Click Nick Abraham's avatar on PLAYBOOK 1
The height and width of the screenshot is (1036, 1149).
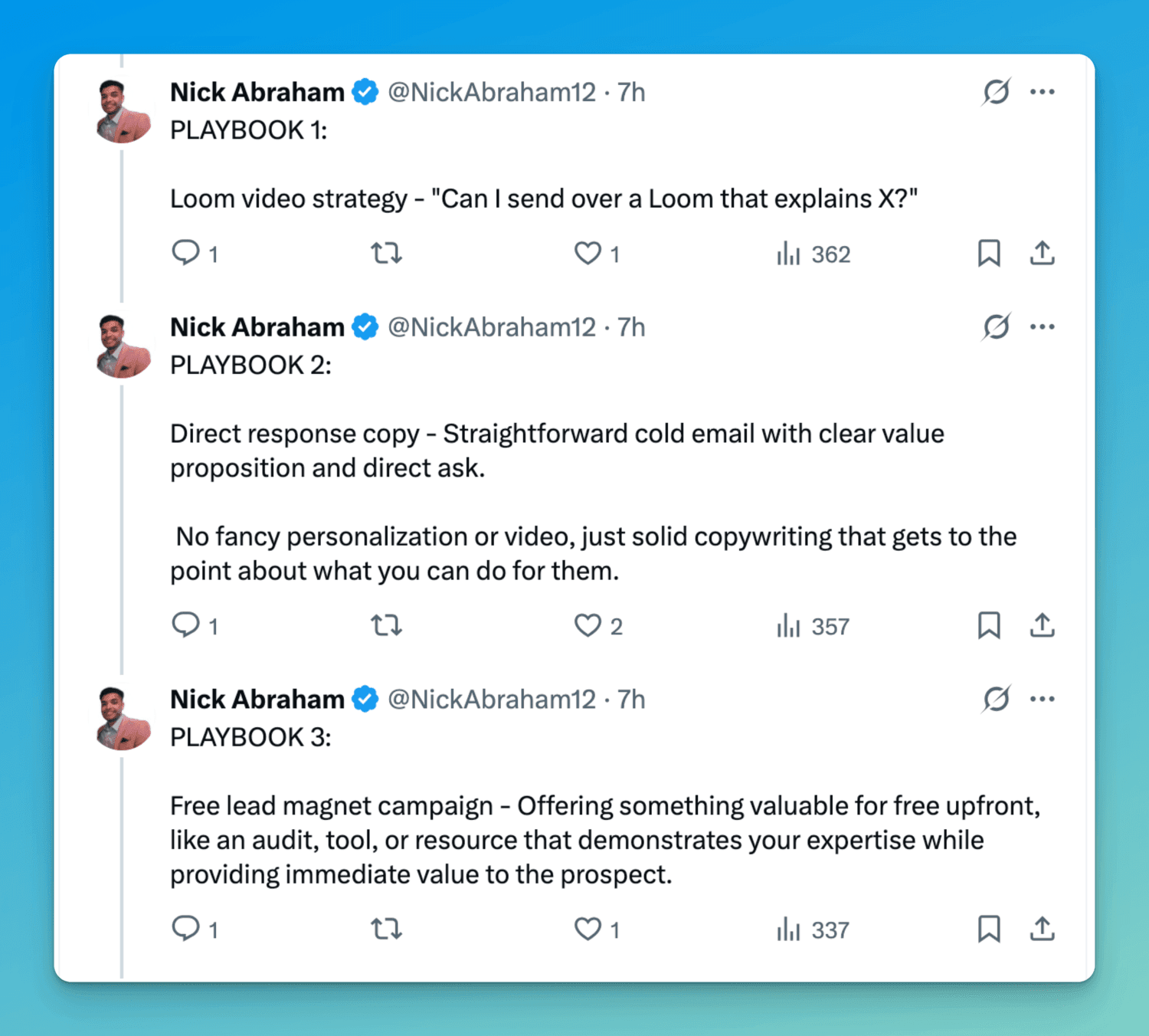[122, 112]
